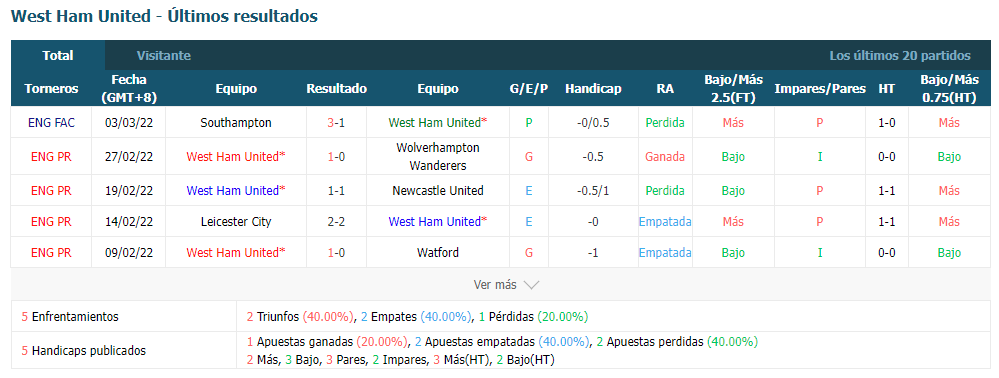999x378 pixels.
Task: Click the Bajo/Más 2.5(FT) column header
Action: [733, 89]
